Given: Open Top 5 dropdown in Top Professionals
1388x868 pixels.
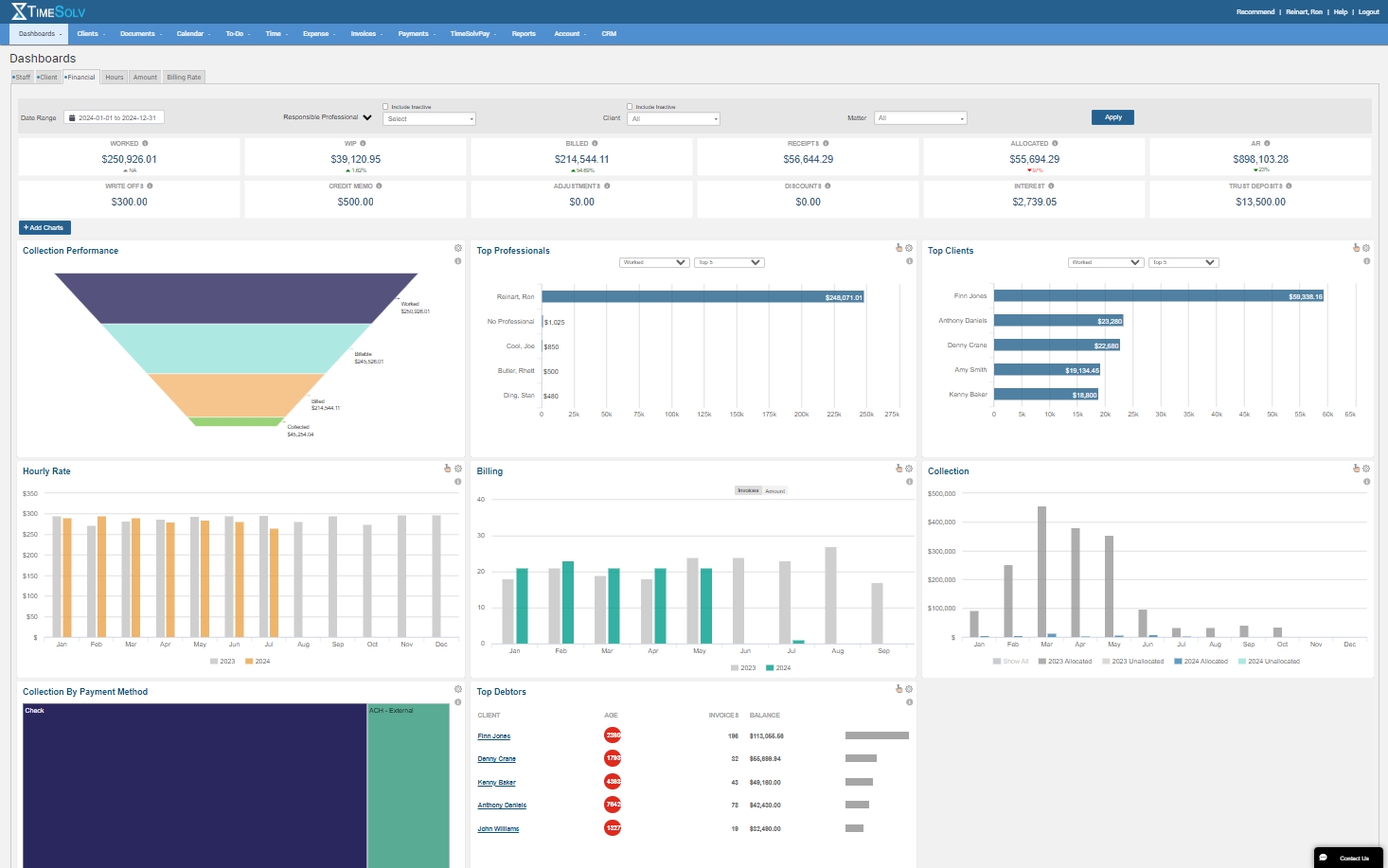Looking at the screenshot, I should (x=729, y=262).
